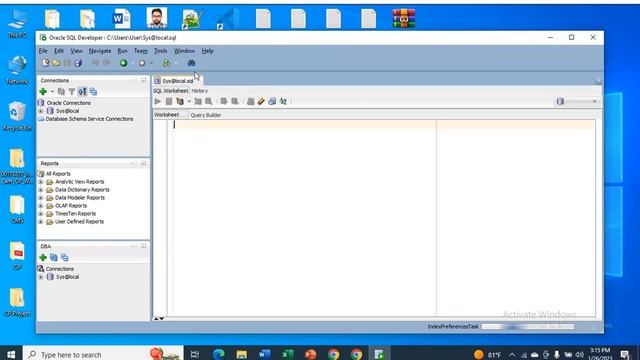Click the Autotrace icon in worksheet toolbar
Screen dimensions: 640x360
tap(198, 101)
